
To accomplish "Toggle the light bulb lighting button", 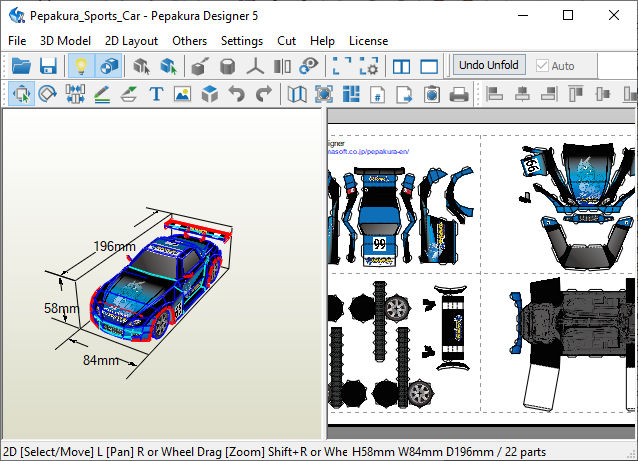I will pyautogui.click(x=81, y=66).
